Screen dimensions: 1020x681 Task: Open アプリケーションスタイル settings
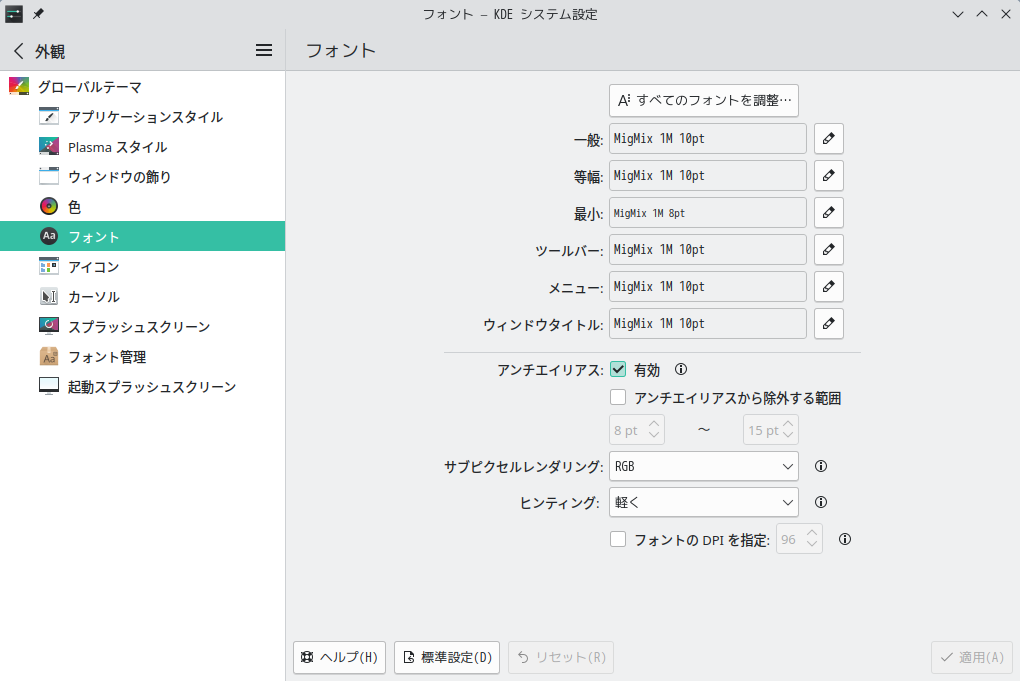[142, 116]
